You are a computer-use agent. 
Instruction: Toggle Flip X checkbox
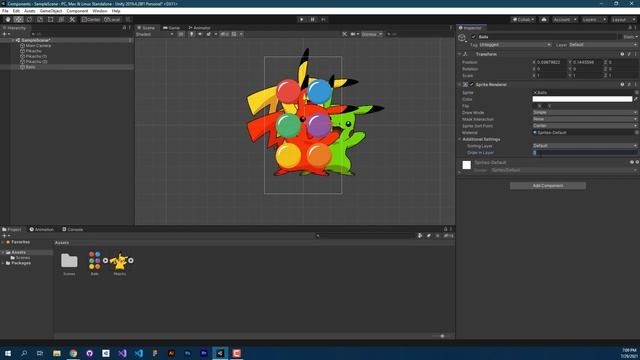[535, 106]
